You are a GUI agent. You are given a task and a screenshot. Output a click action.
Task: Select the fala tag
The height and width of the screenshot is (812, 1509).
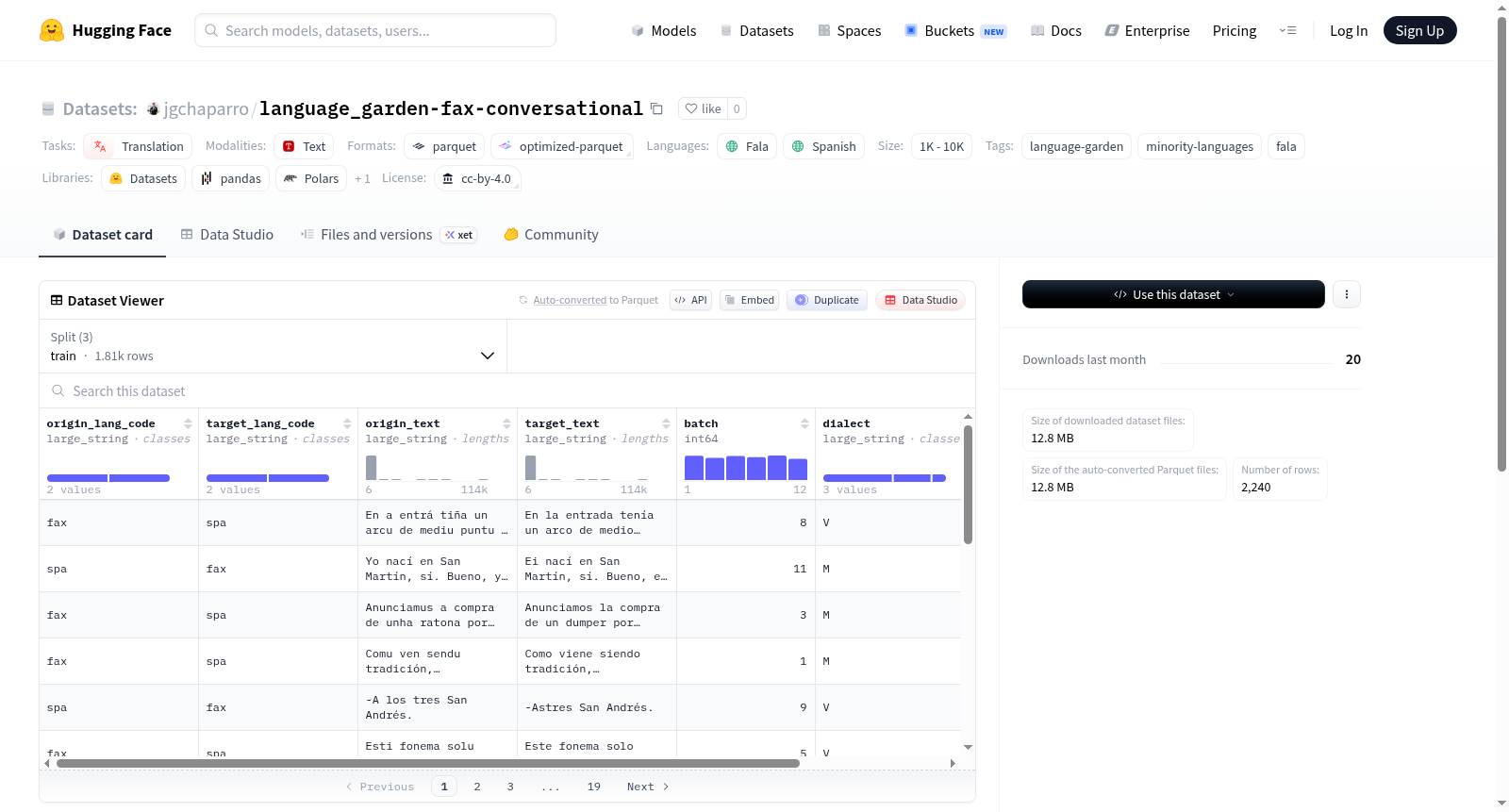pyautogui.click(x=1286, y=146)
